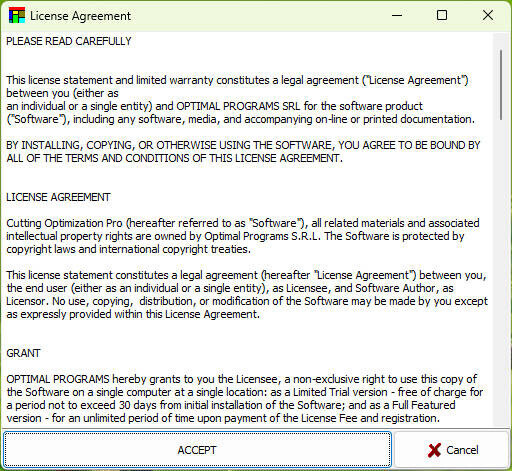Click the Cancel button
The width and height of the screenshot is (512, 471).
[x=452, y=450]
